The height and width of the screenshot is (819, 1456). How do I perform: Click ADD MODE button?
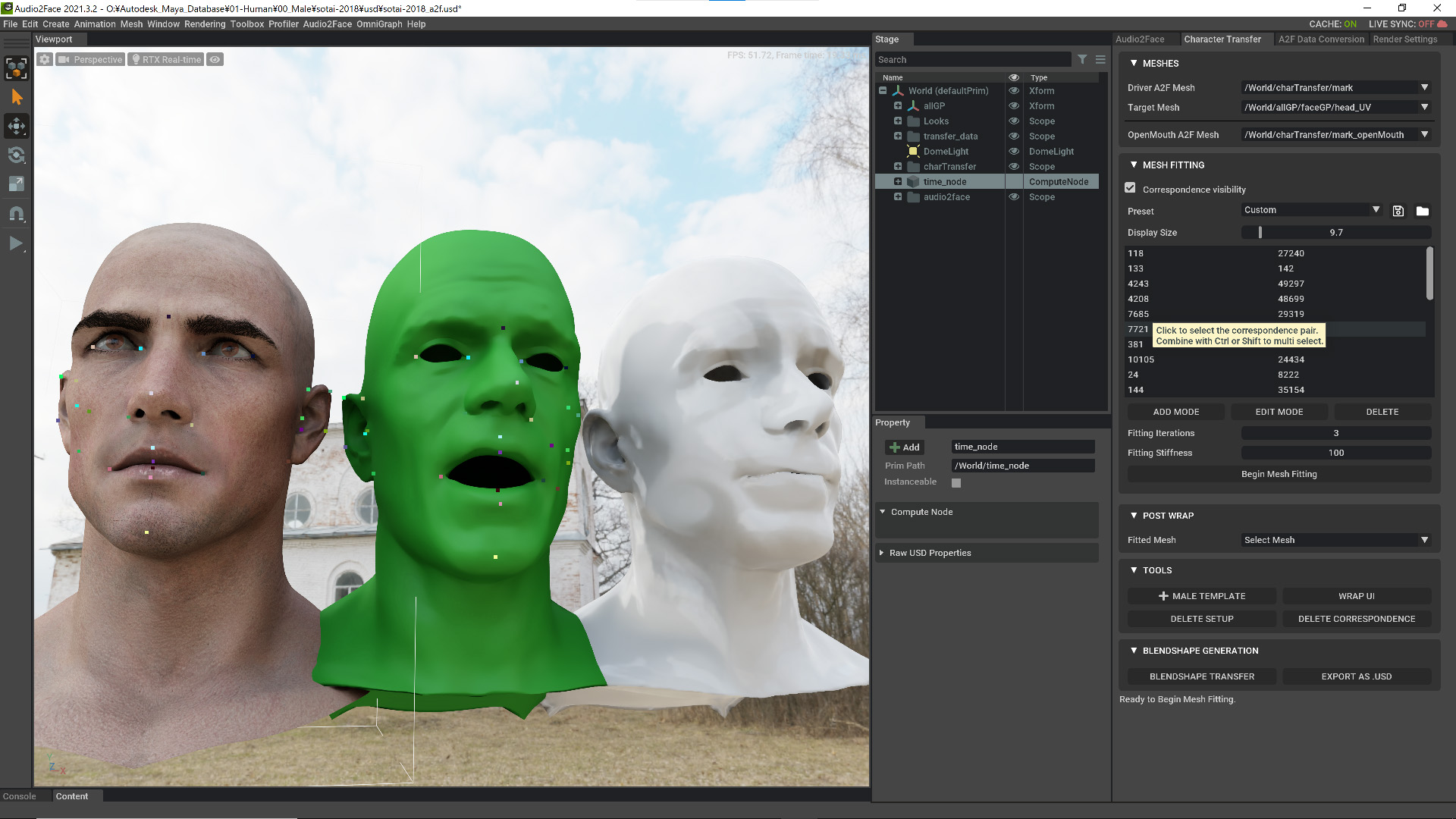pyautogui.click(x=1176, y=412)
